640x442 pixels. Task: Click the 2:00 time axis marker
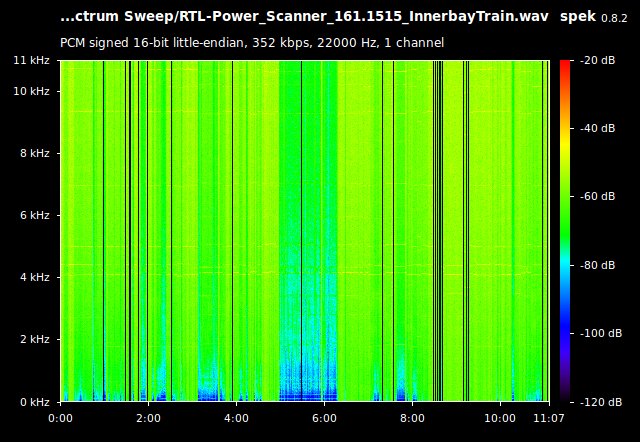[x=148, y=418]
